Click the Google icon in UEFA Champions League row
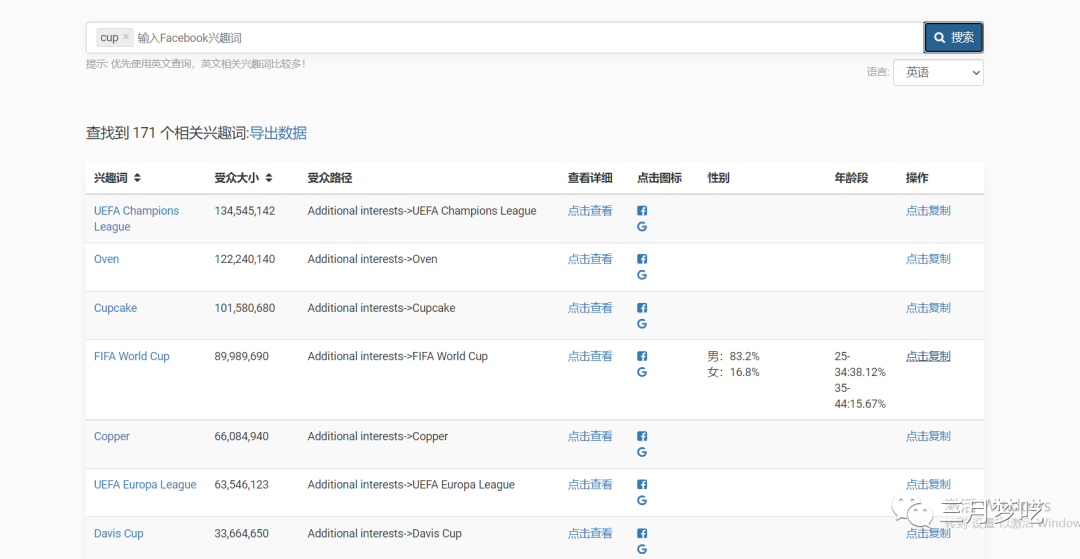This screenshot has width=1080, height=559. coord(642,226)
